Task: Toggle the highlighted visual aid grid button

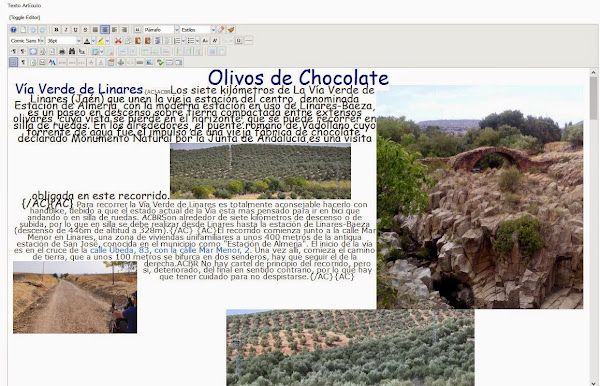Action: (13, 62)
